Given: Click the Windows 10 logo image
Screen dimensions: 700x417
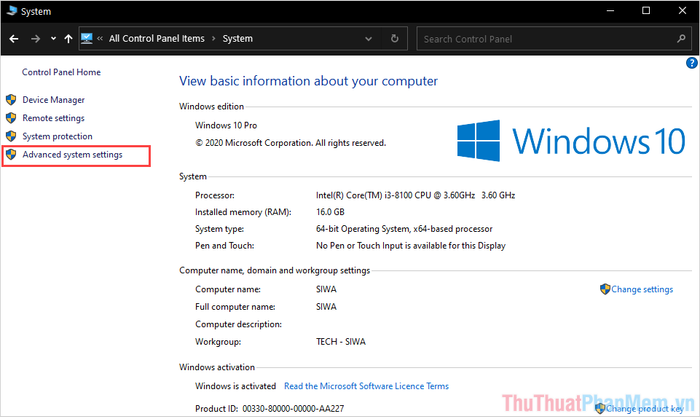Looking at the screenshot, I should click(571, 141).
